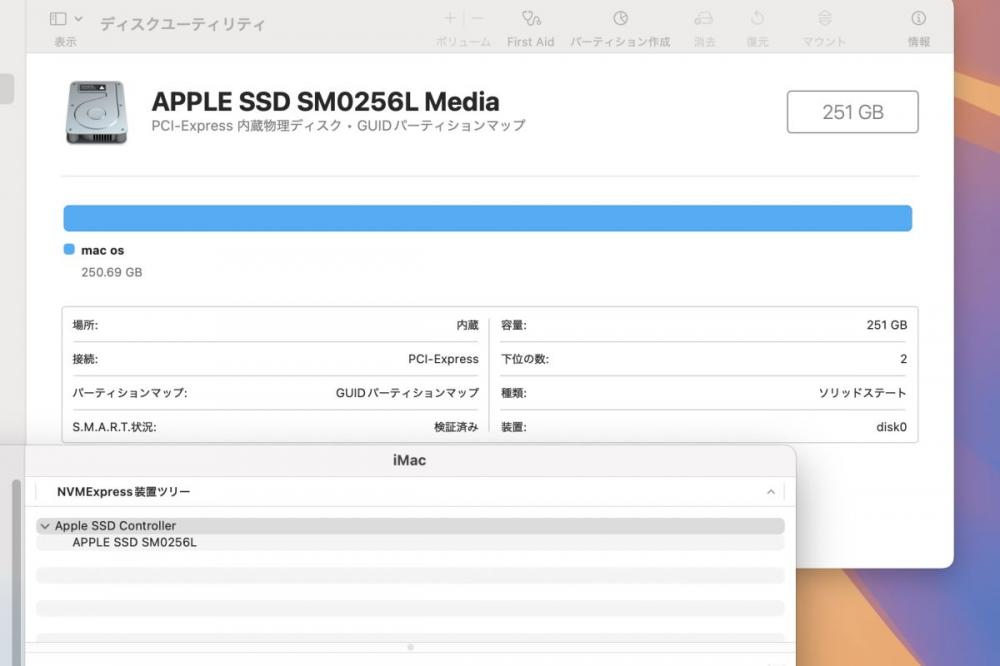Expand the view dropdown chevron
This screenshot has width=1000, height=666.
pyautogui.click(x=78, y=19)
